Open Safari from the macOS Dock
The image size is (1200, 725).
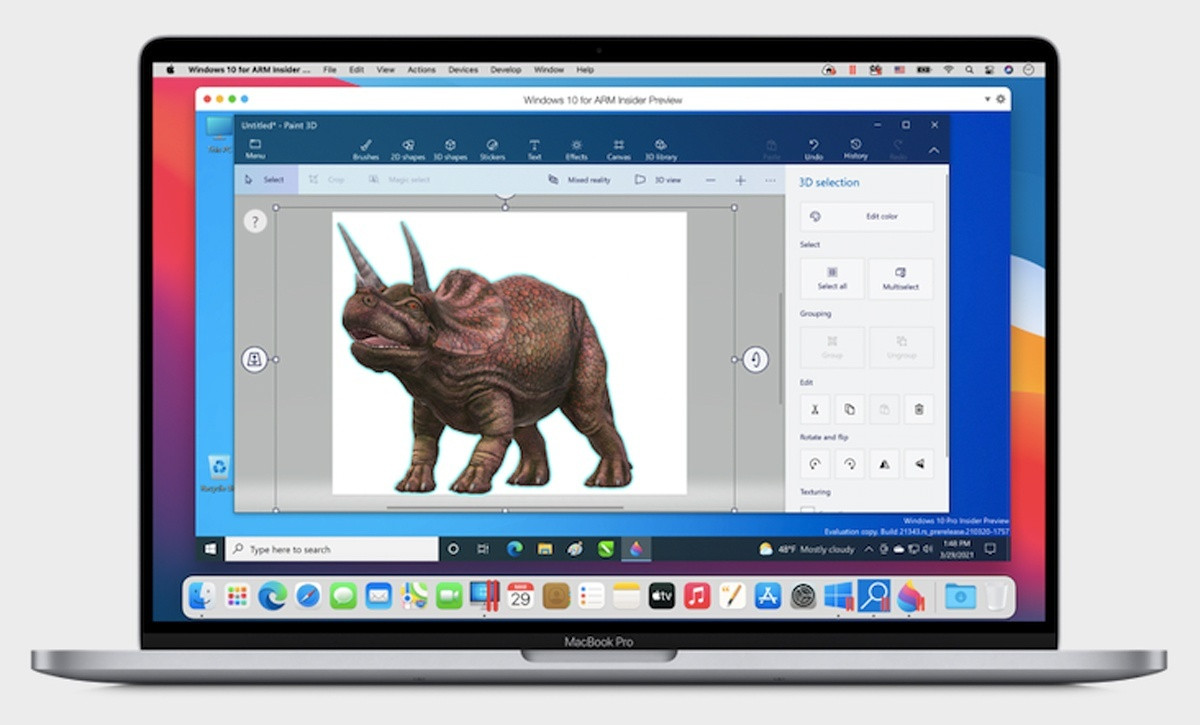coord(308,596)
